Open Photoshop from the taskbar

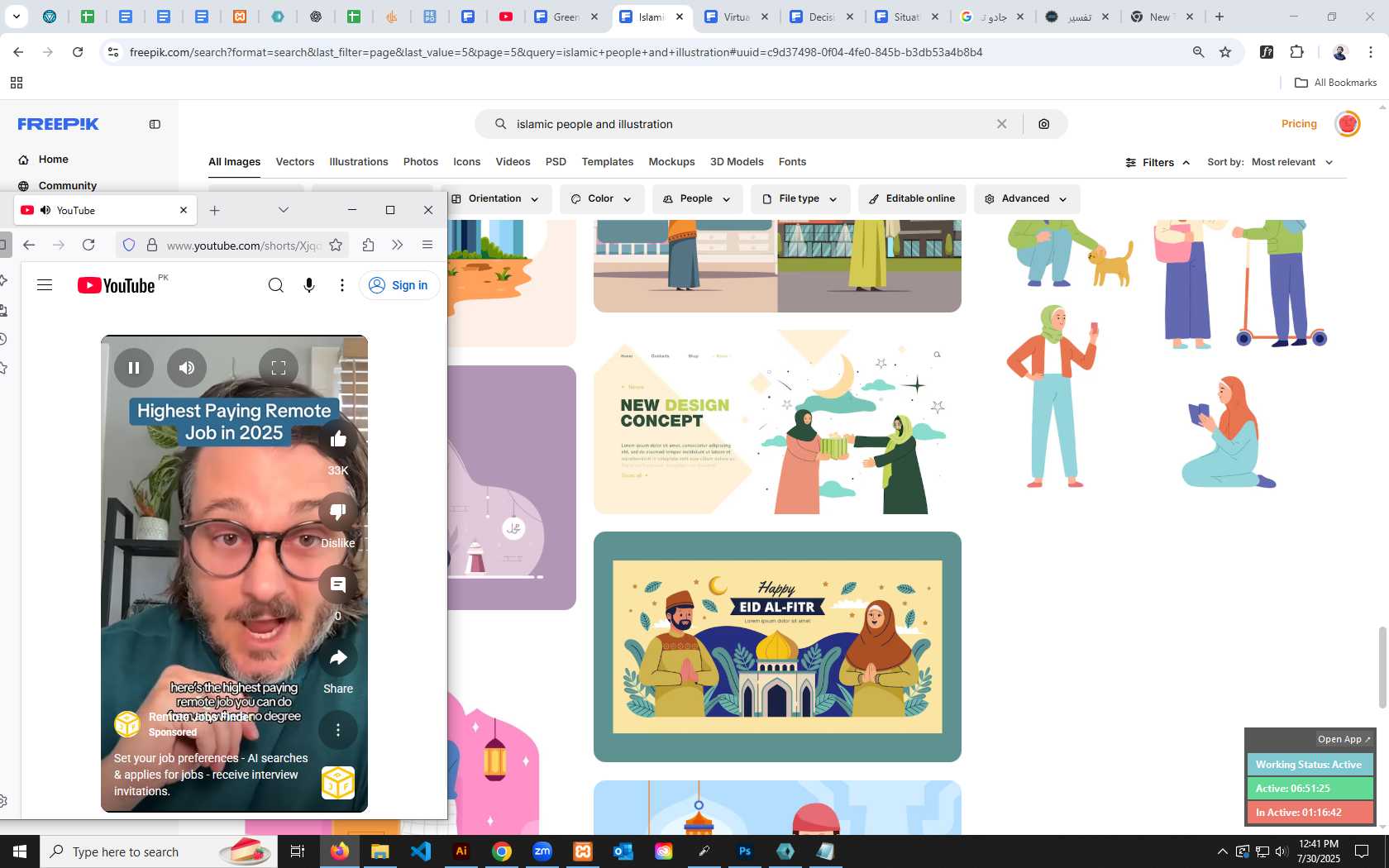point(745,851)
